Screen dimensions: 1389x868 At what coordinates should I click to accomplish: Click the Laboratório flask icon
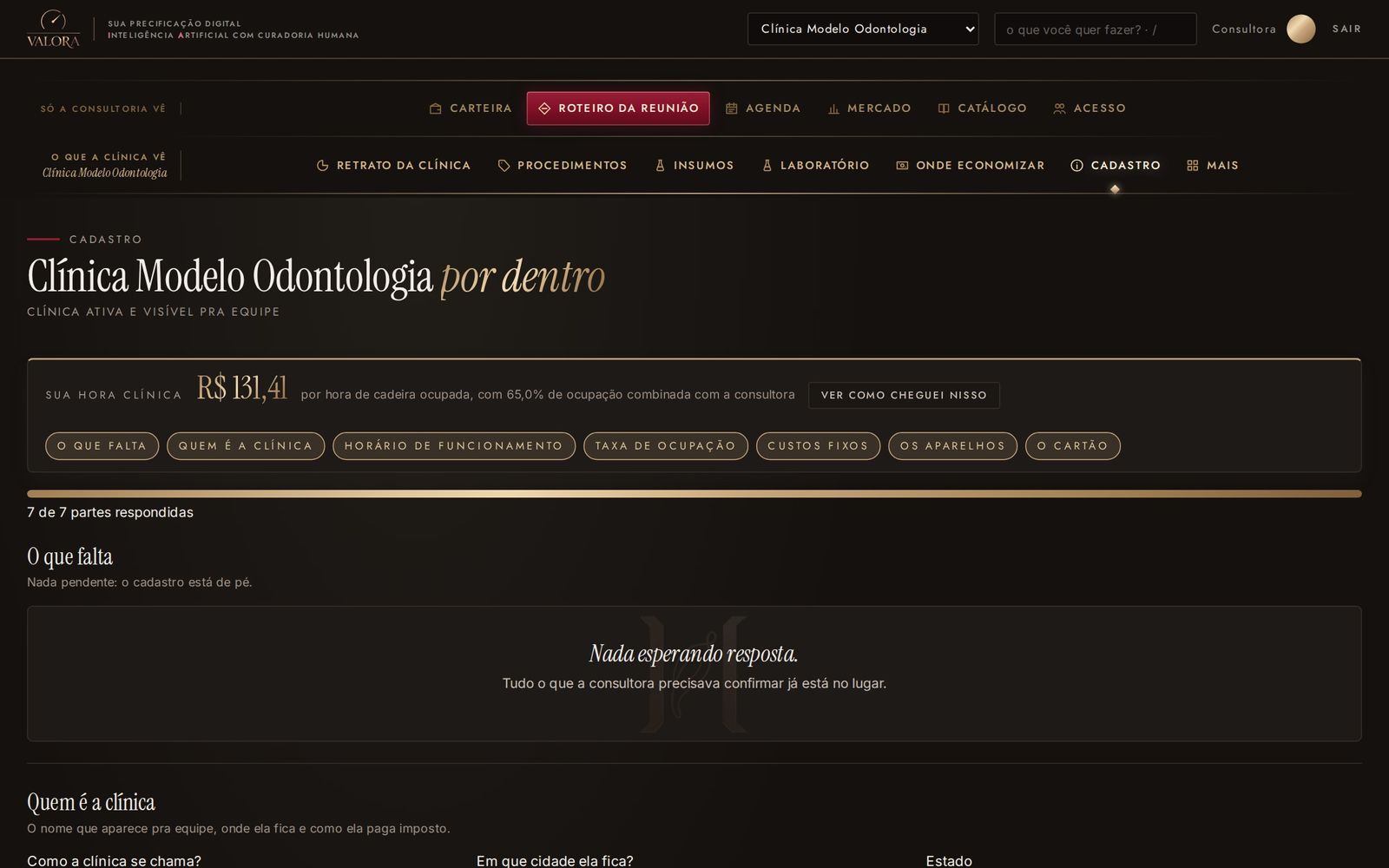(x=767, y=166)
